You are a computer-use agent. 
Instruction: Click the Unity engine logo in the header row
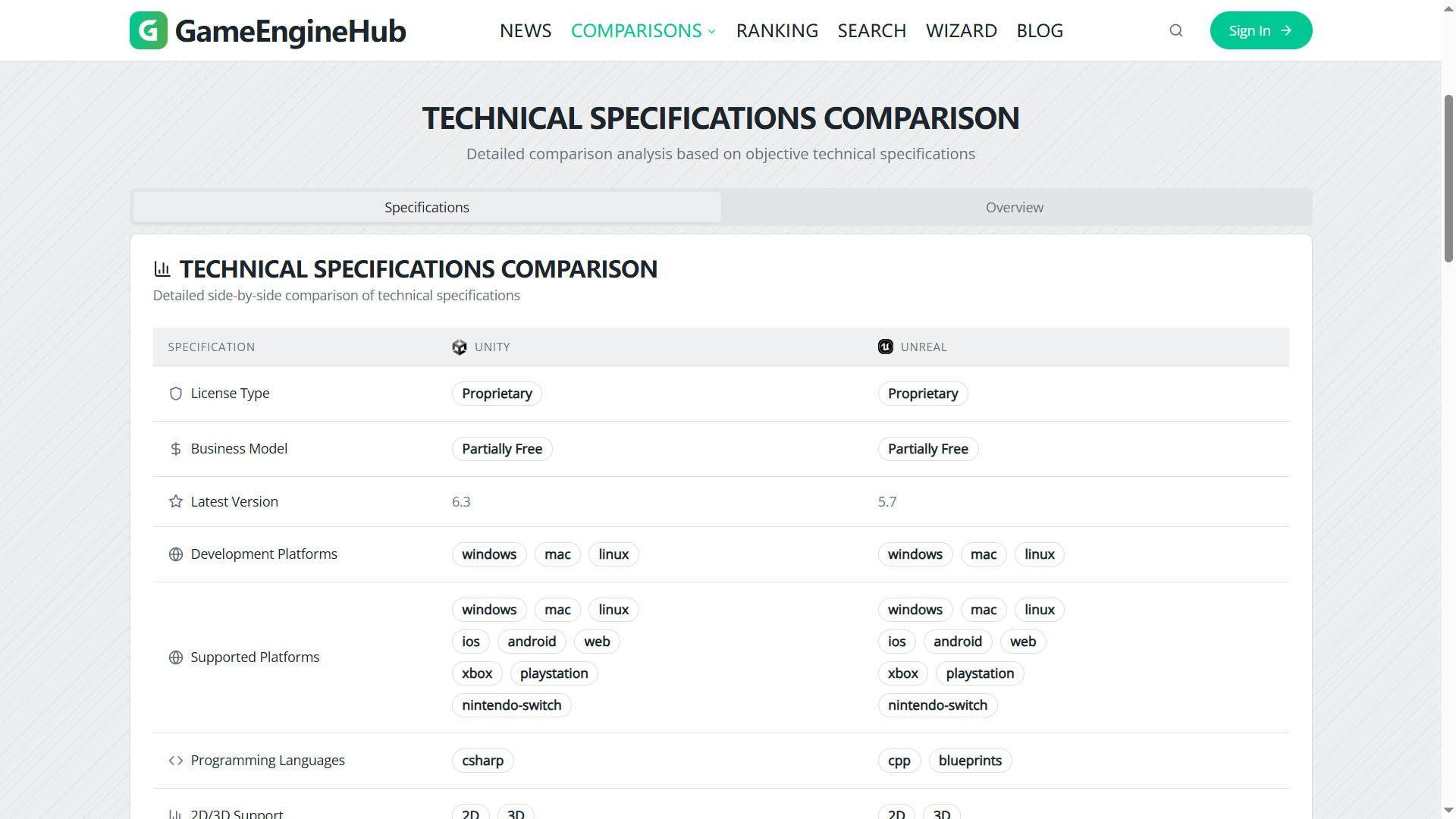459,347
